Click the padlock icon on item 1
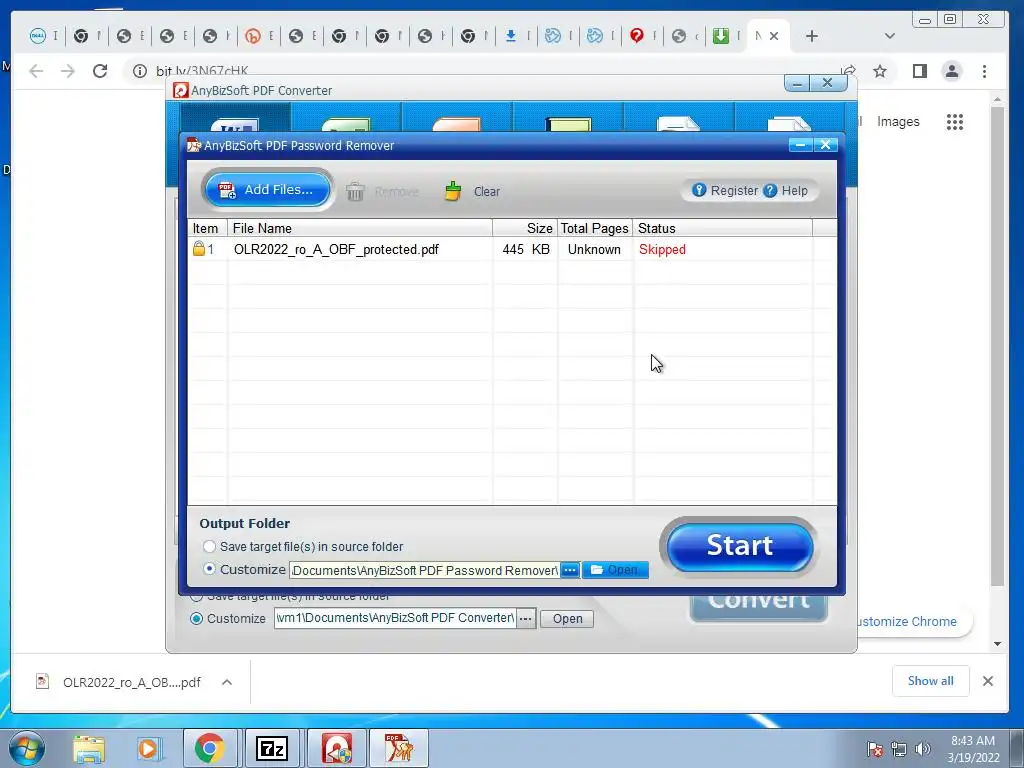Screen dimensions: 1024x768 [199, 249]
